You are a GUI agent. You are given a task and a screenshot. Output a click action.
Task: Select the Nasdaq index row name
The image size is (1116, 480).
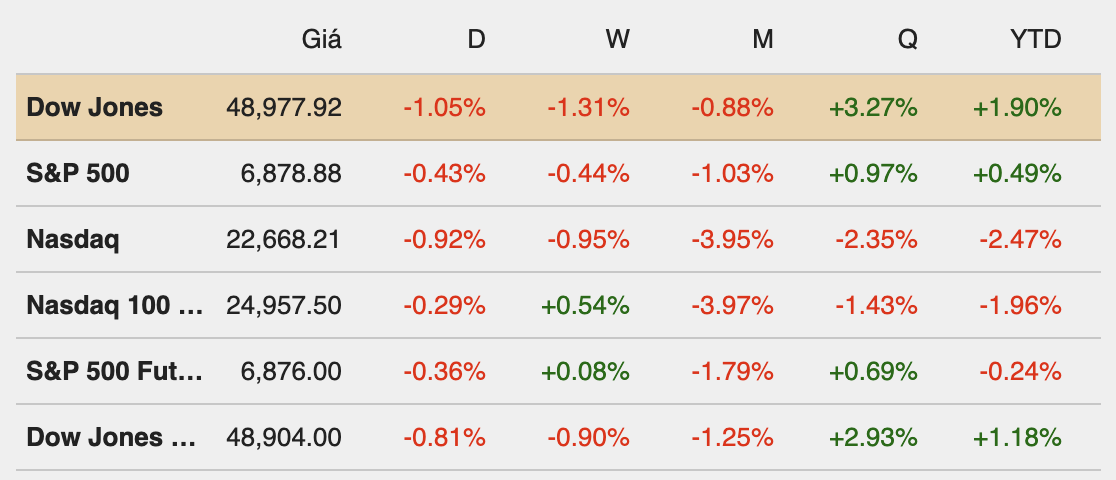(73, 239)
